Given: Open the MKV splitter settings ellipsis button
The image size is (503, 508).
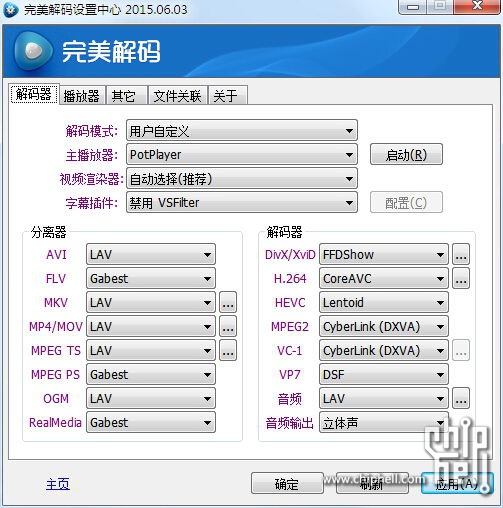Looking at the screenshot, I should pyautogui.click(x=228, y=302).
